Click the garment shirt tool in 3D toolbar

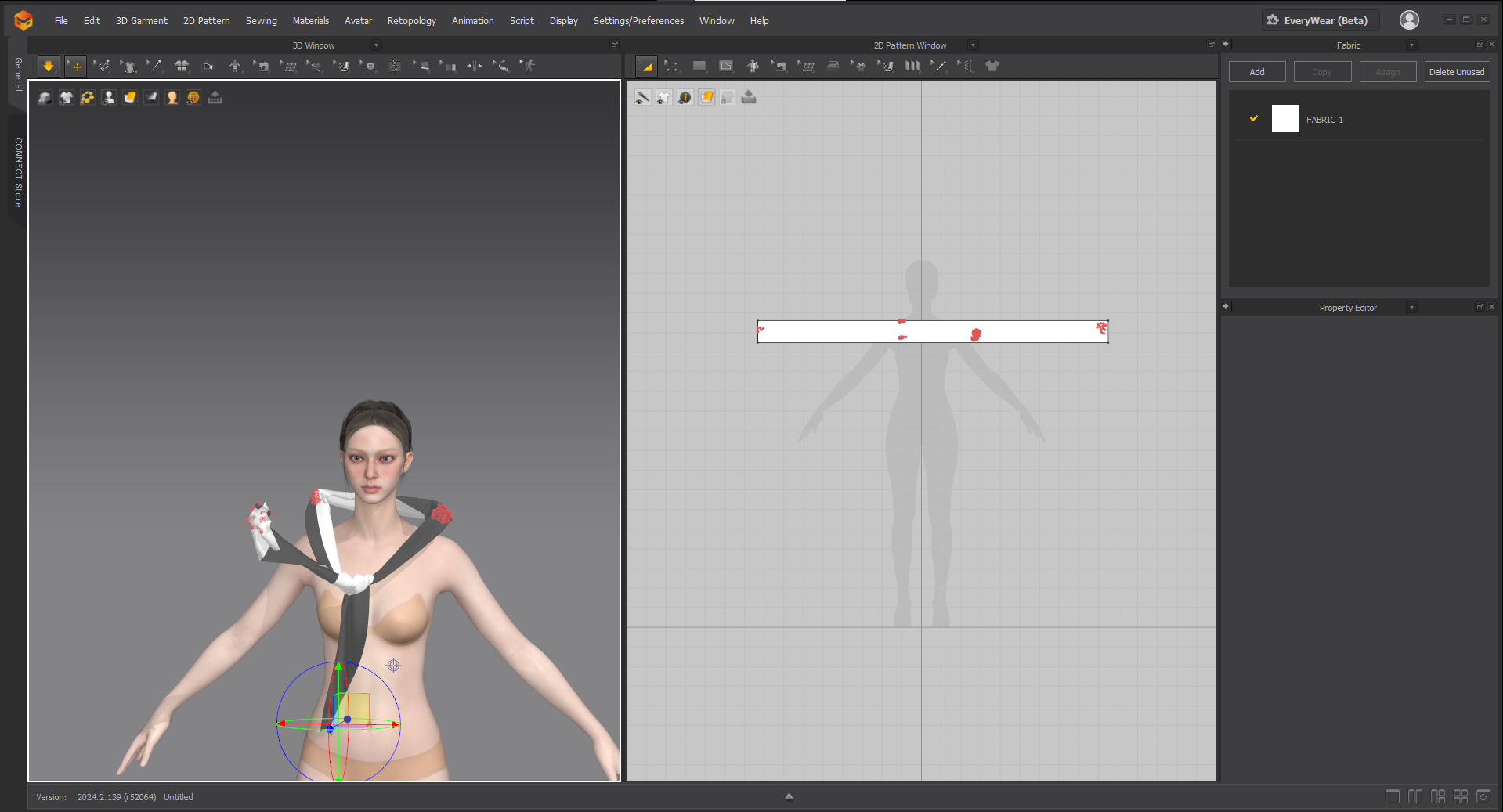(x=128, y=67)
